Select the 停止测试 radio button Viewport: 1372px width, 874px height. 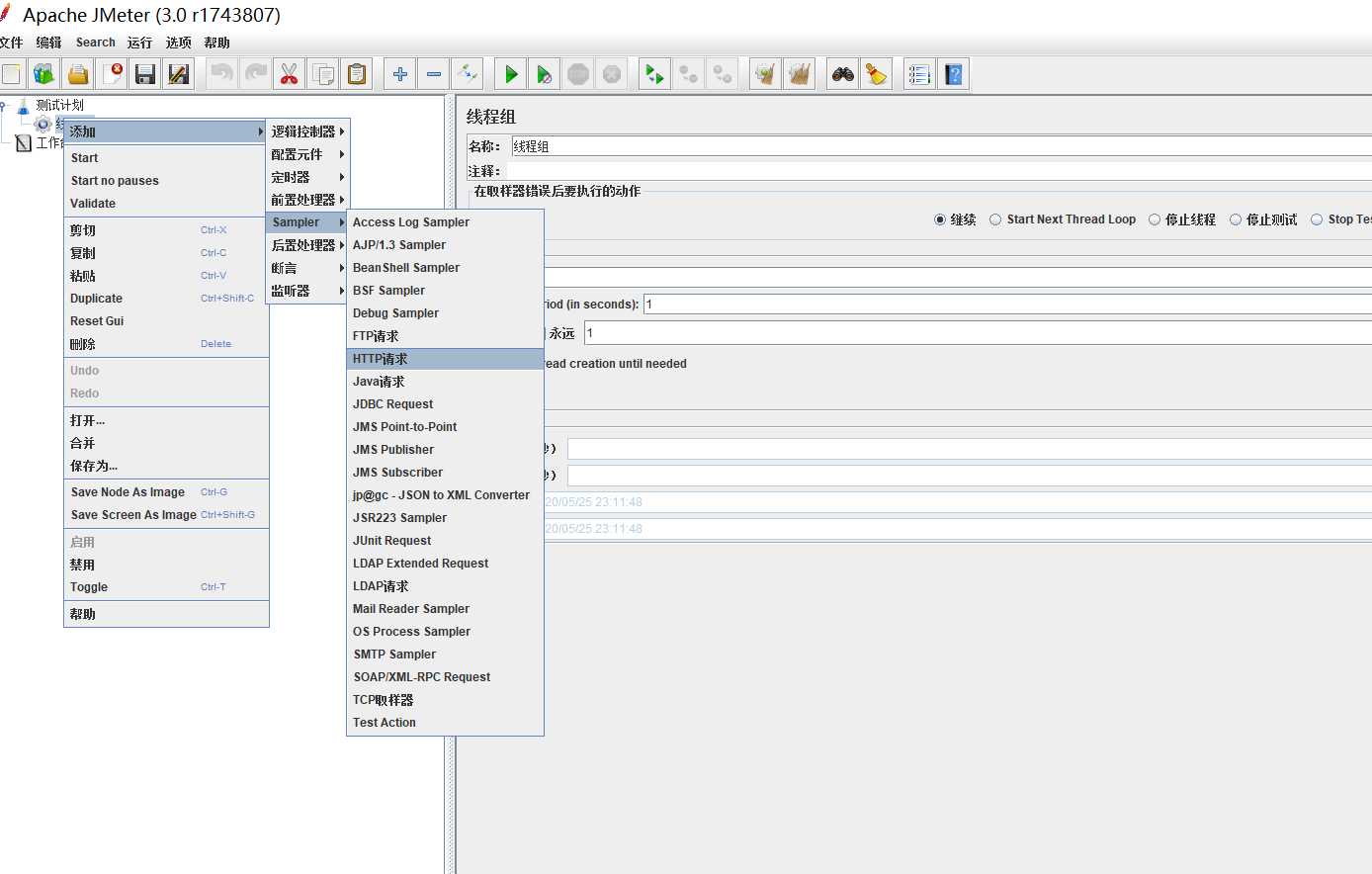[1236, 219]
